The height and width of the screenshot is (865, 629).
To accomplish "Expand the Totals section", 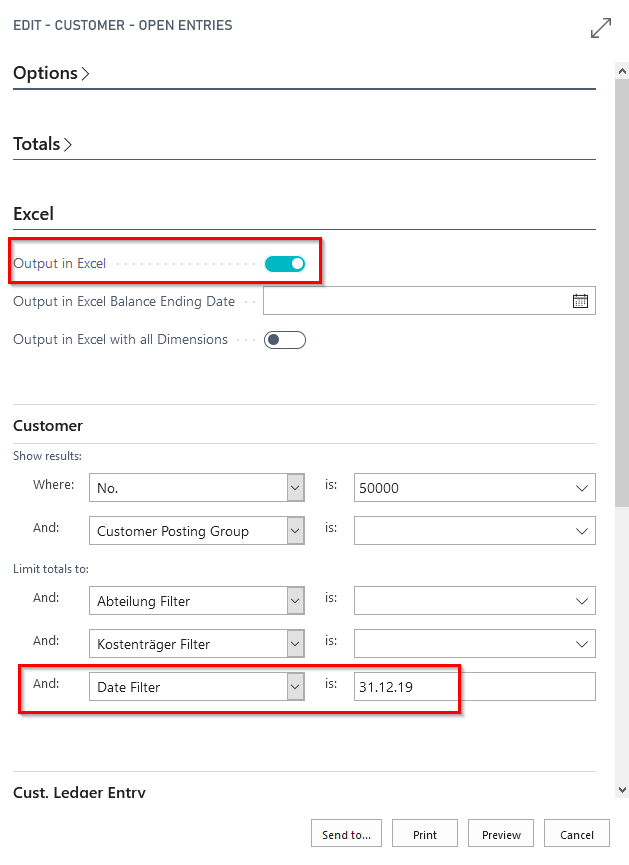I will [x=42, y=144].
